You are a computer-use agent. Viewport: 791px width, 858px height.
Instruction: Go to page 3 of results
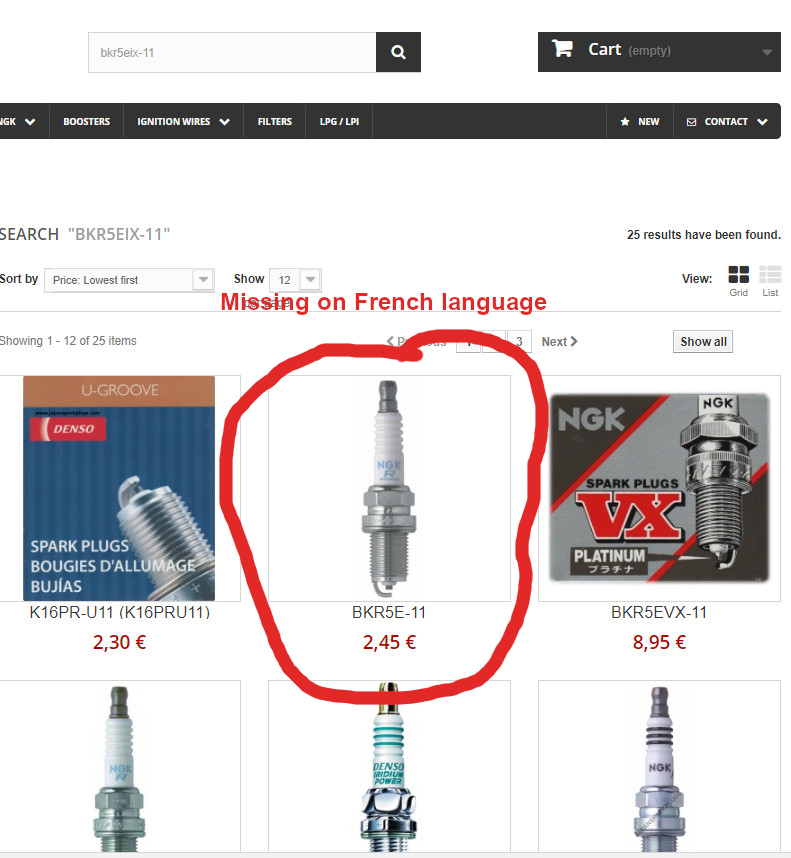point(519,341)
